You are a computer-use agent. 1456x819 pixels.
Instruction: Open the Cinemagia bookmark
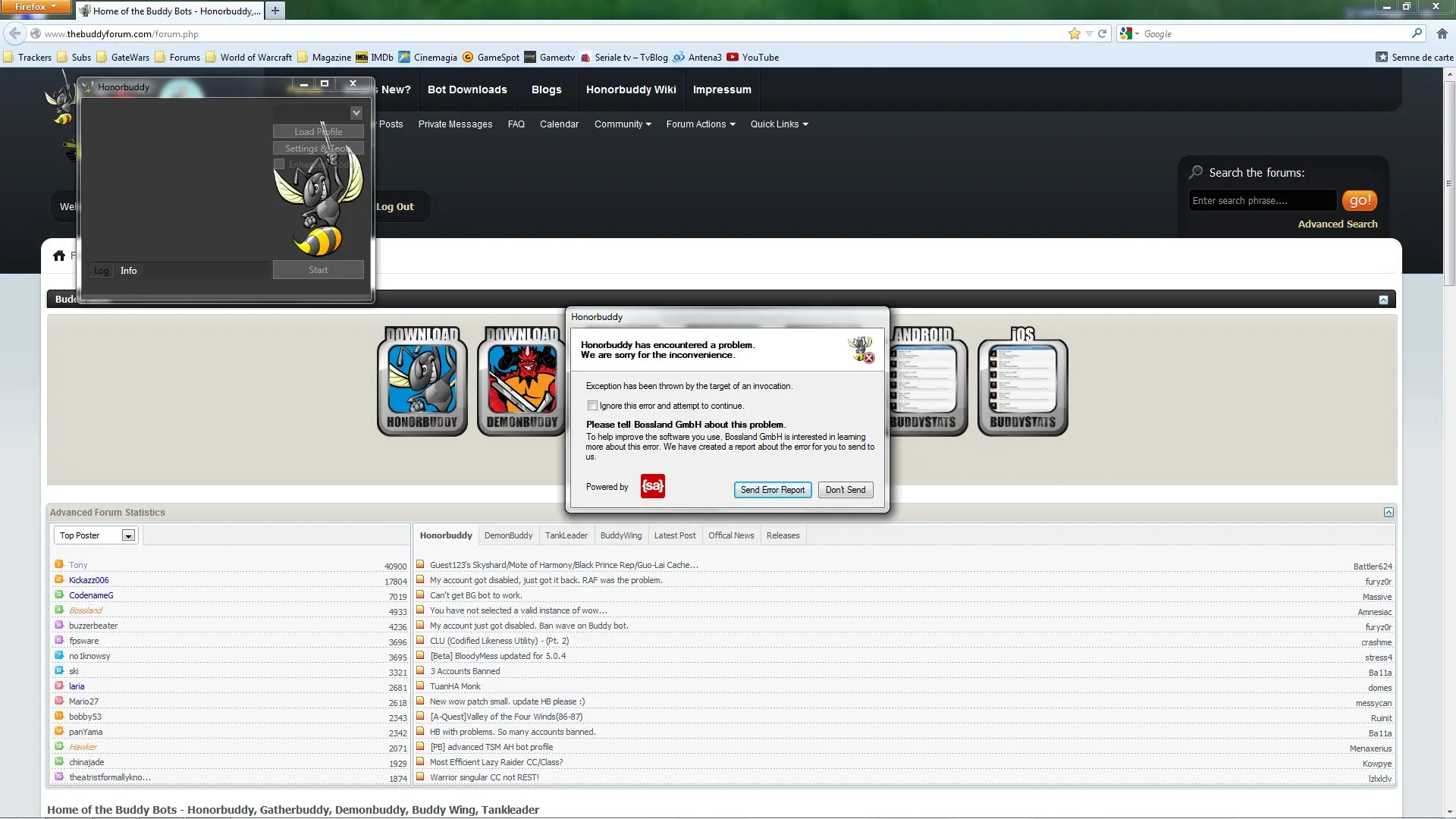[428, 58]
